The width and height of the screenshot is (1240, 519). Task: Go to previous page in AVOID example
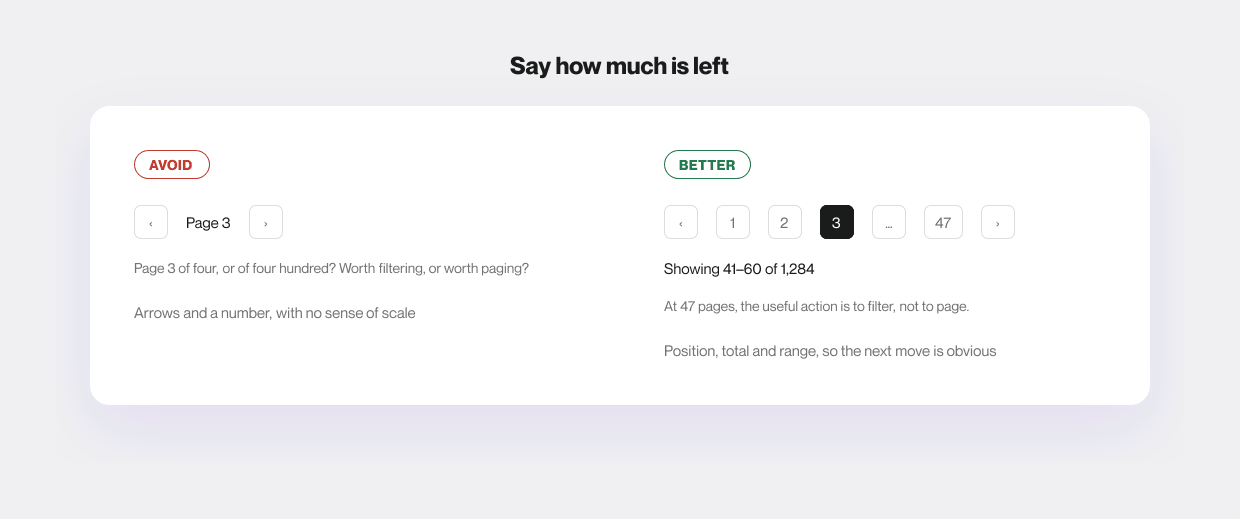pos(151,222)
